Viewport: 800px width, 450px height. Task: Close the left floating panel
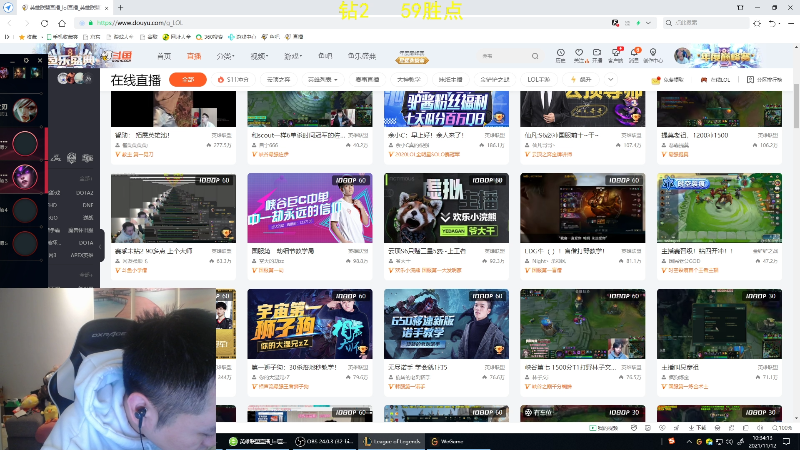[x=40, y=60]
